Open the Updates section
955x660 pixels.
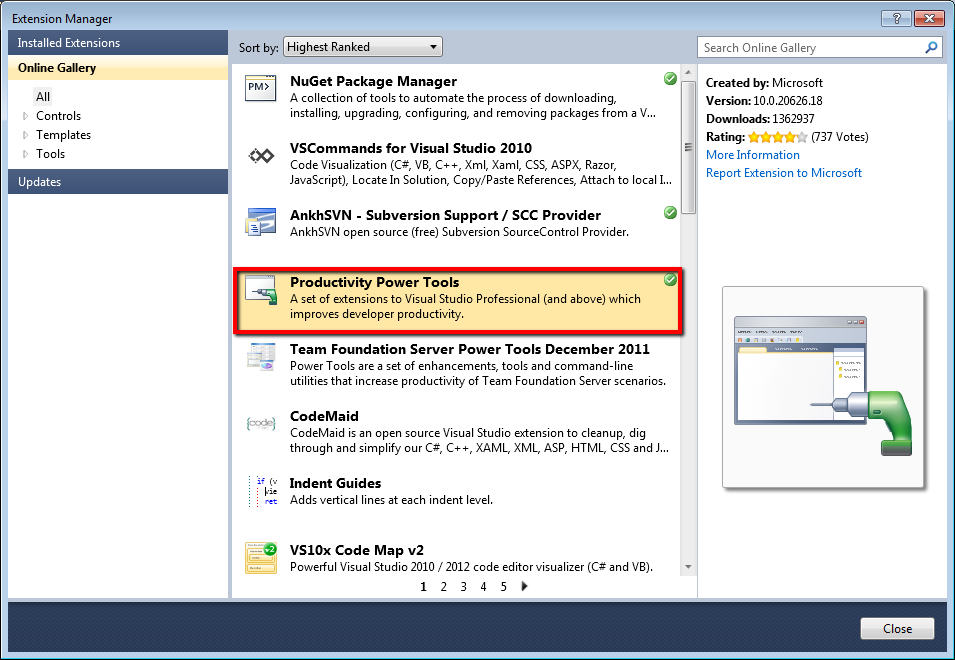(x=39, y=182)
